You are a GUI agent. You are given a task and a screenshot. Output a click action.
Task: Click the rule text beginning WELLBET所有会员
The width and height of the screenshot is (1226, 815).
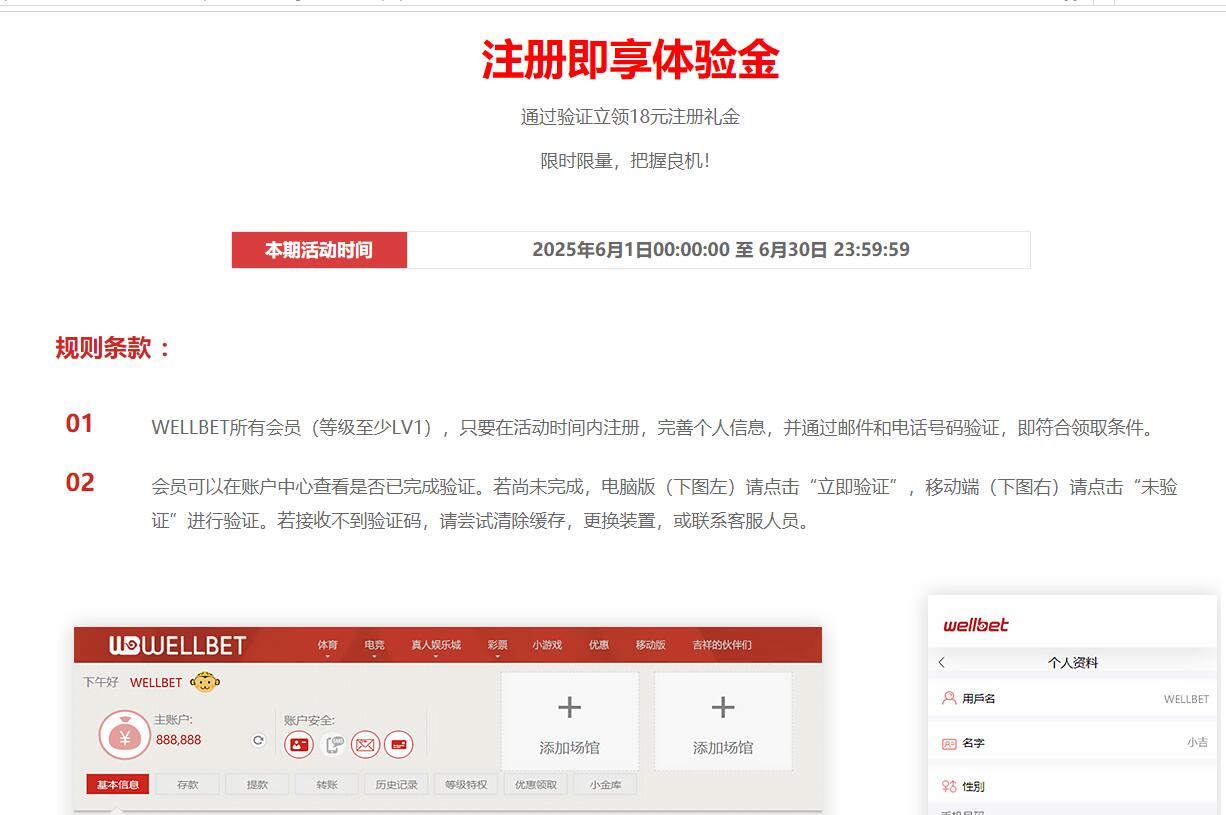[655, 428]
